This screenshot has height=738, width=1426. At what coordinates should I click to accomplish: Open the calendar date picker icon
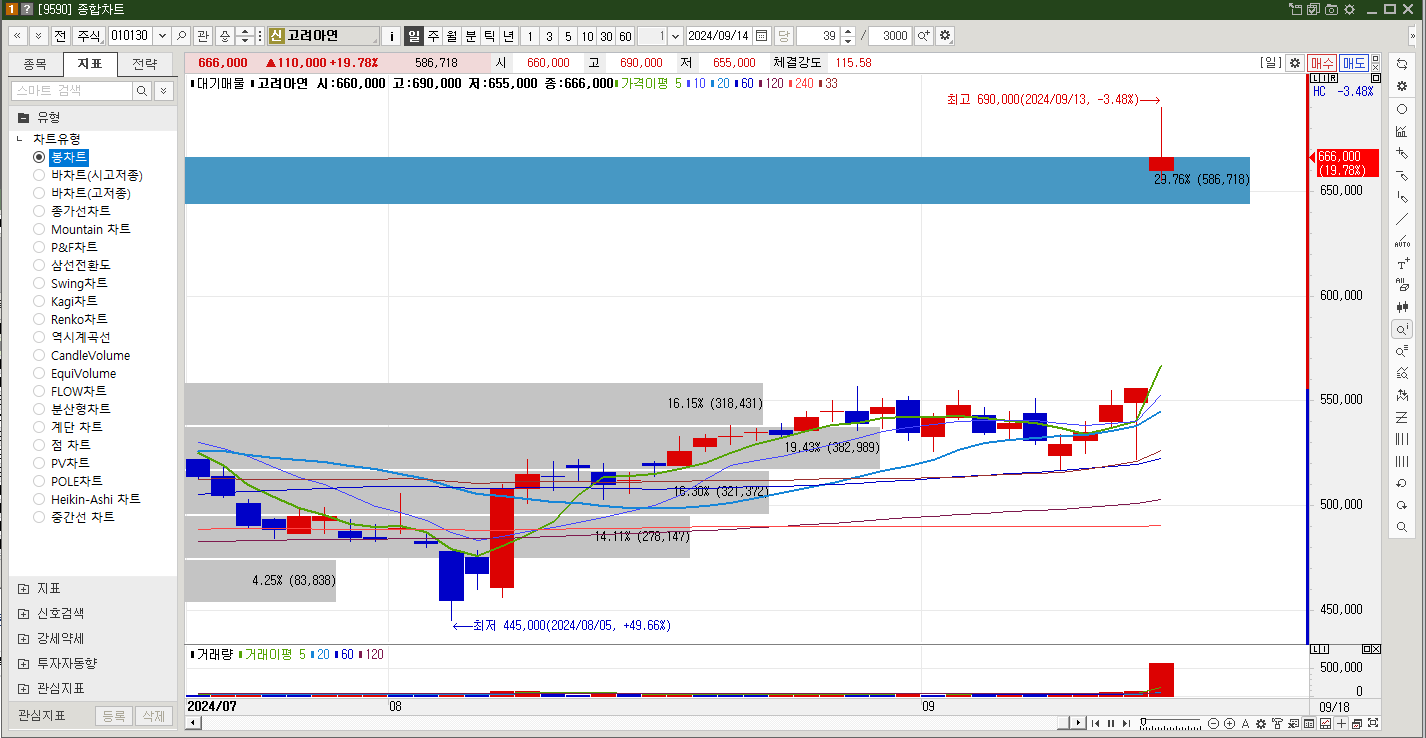(762, 36)
